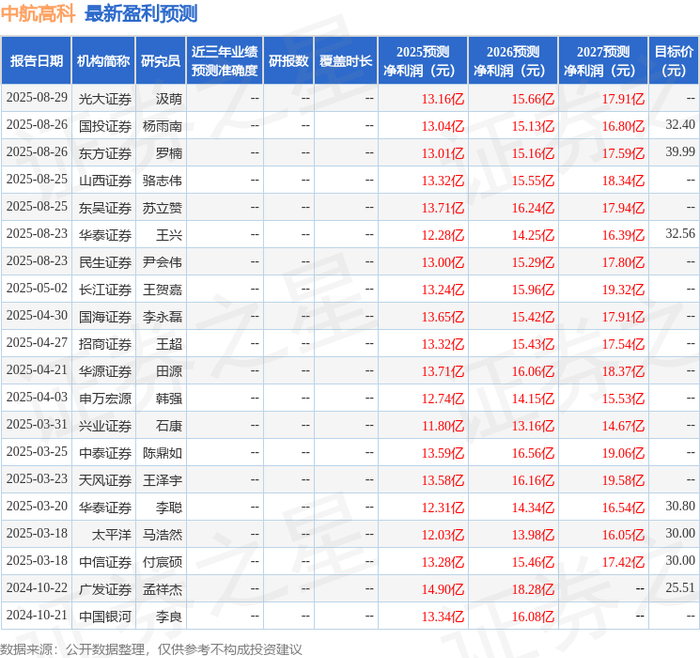Click analyst name 李永磊

point(162,317)
